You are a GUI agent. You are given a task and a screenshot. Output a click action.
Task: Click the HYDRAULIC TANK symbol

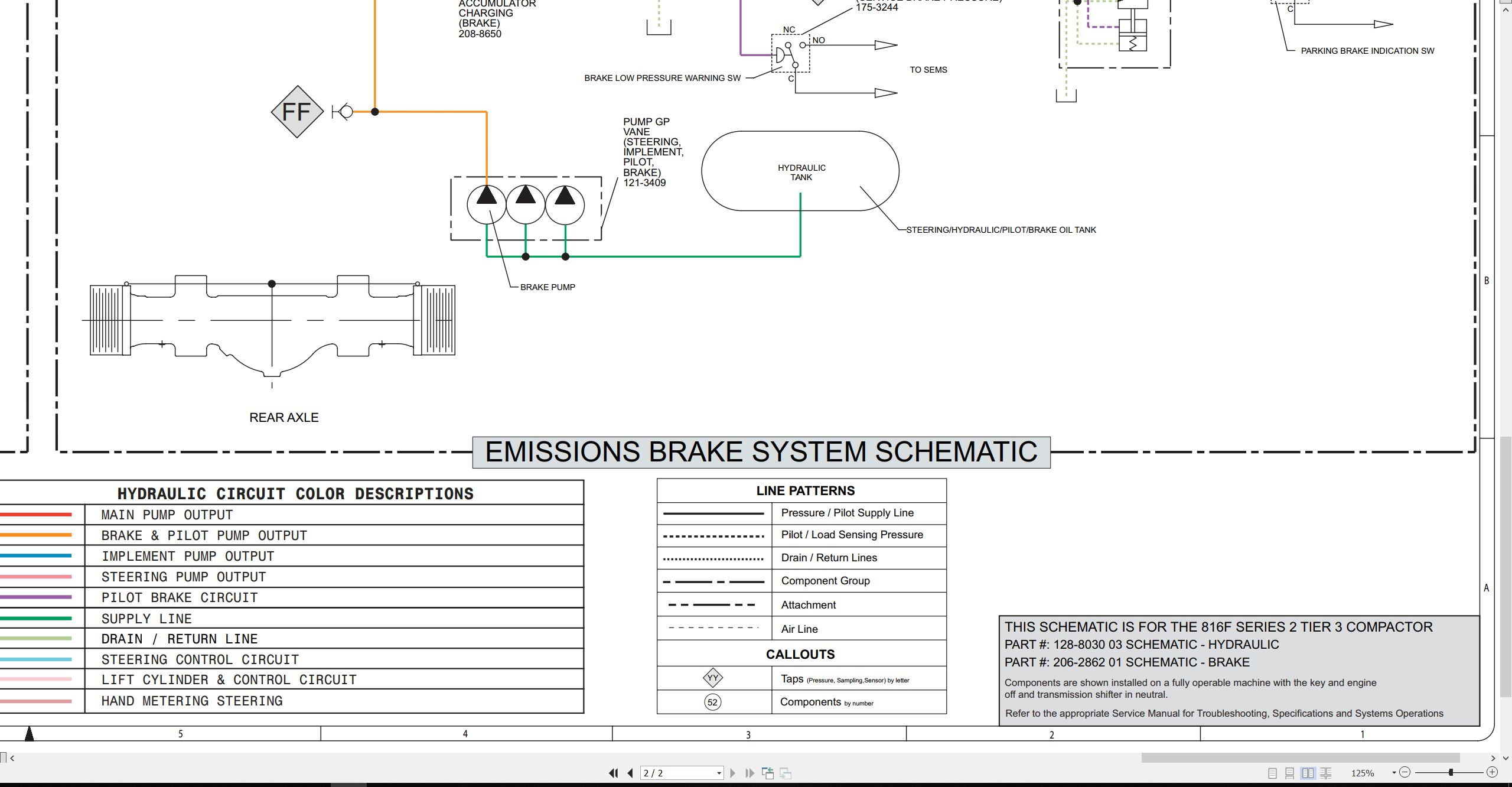point(800,171)
